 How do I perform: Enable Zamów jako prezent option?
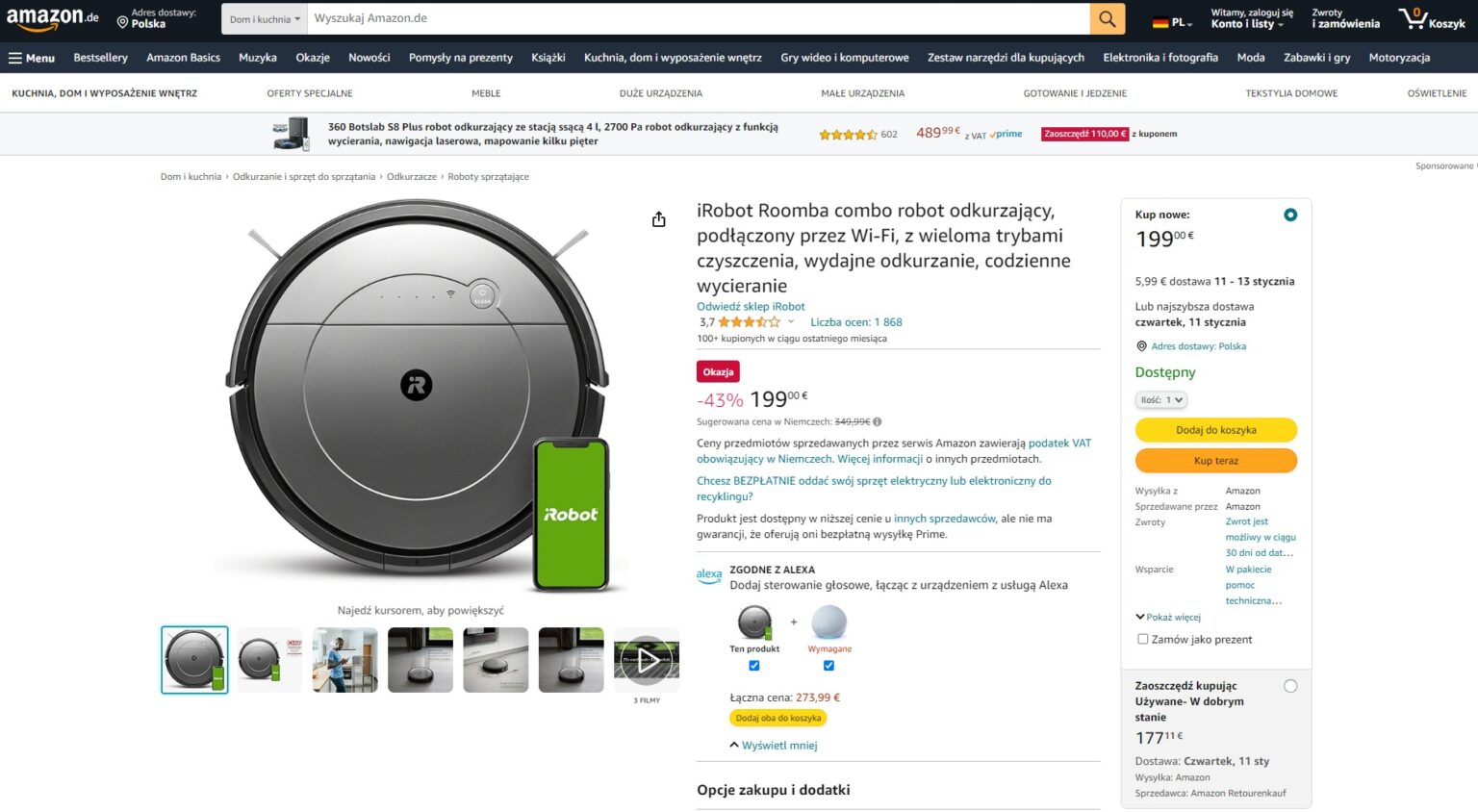pyautogui.click(x=1142, y=639)
